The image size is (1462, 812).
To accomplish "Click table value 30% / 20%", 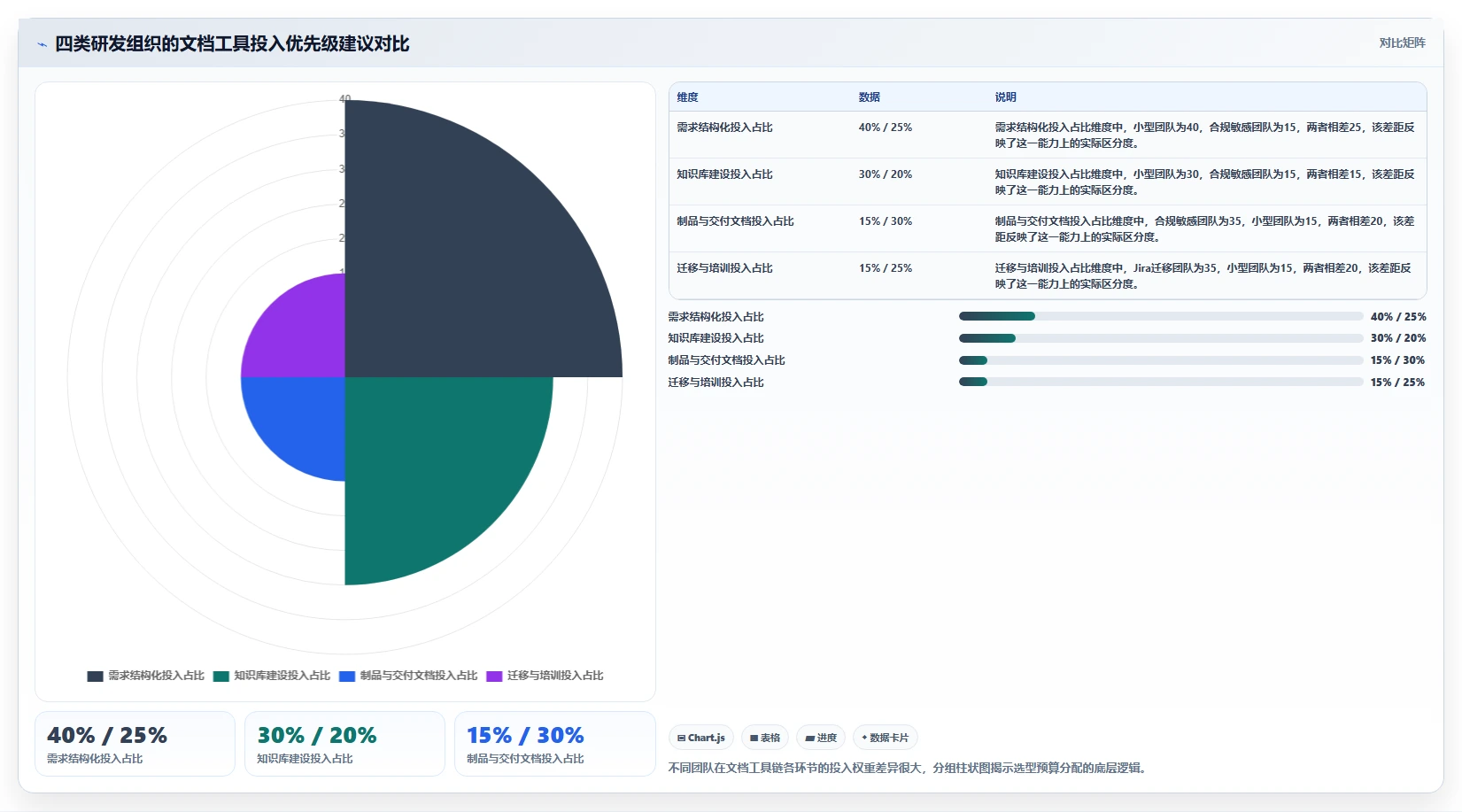I will pos(886,174).
